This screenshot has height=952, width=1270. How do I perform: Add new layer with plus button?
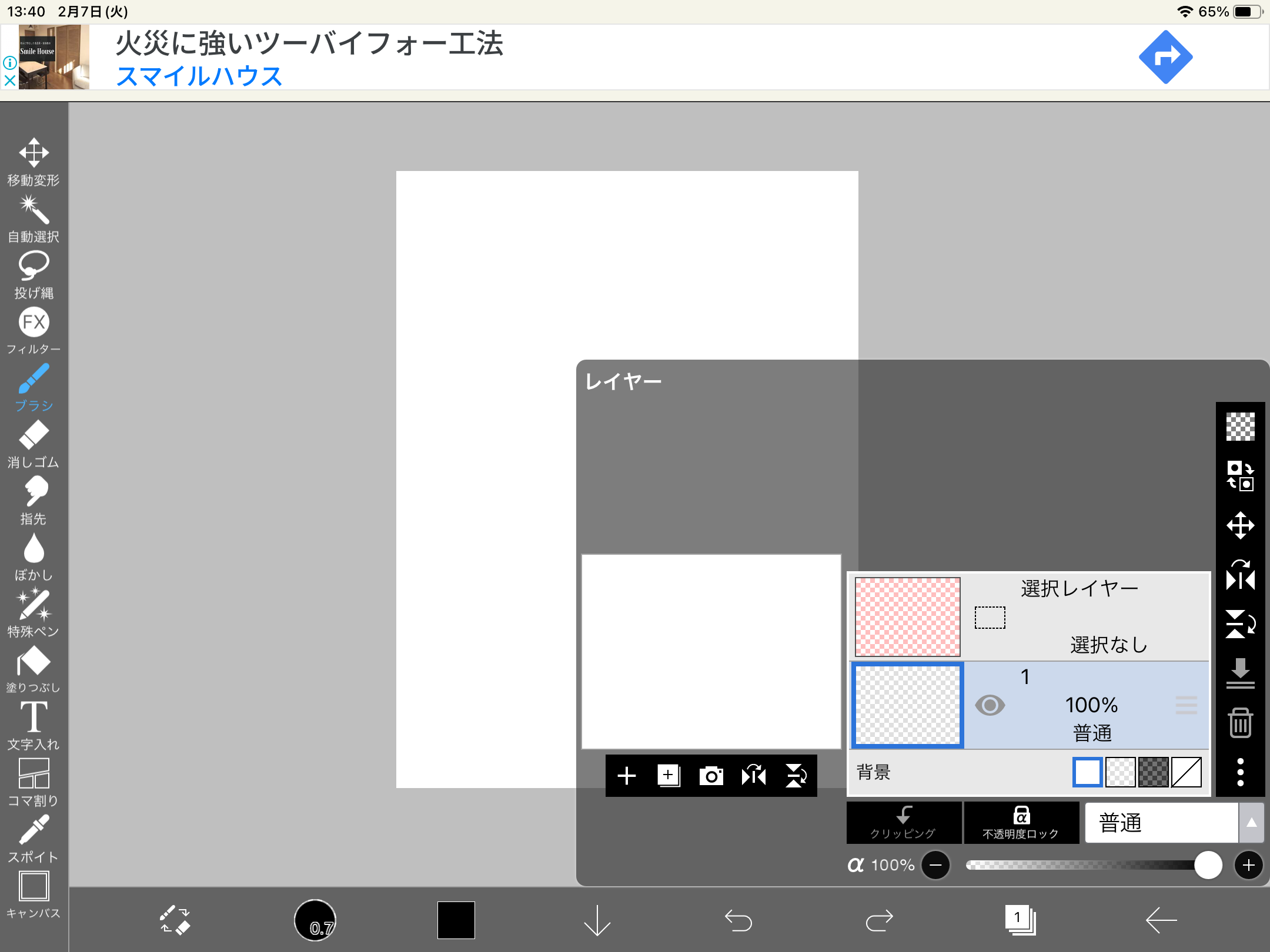pyautogui.click(x=627, y=776)
